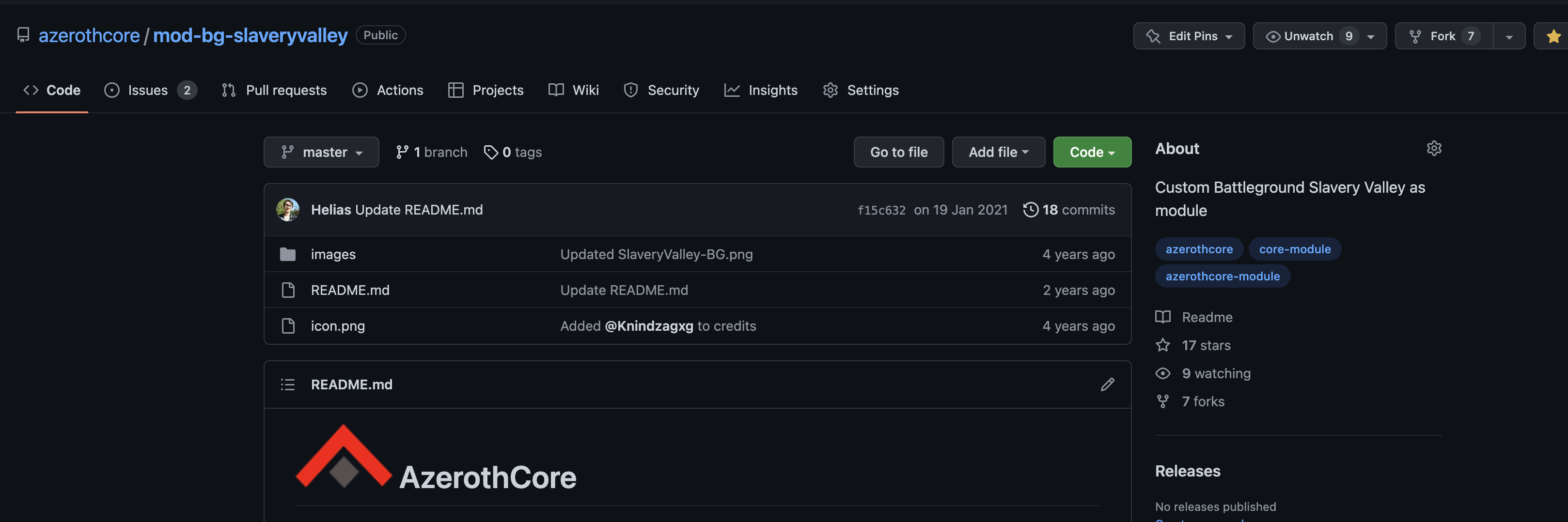The height and width of the screenshot is (522, 1568).
Task: Click the eye icon showing 9 watching
Action: (x=1162, y=373)
